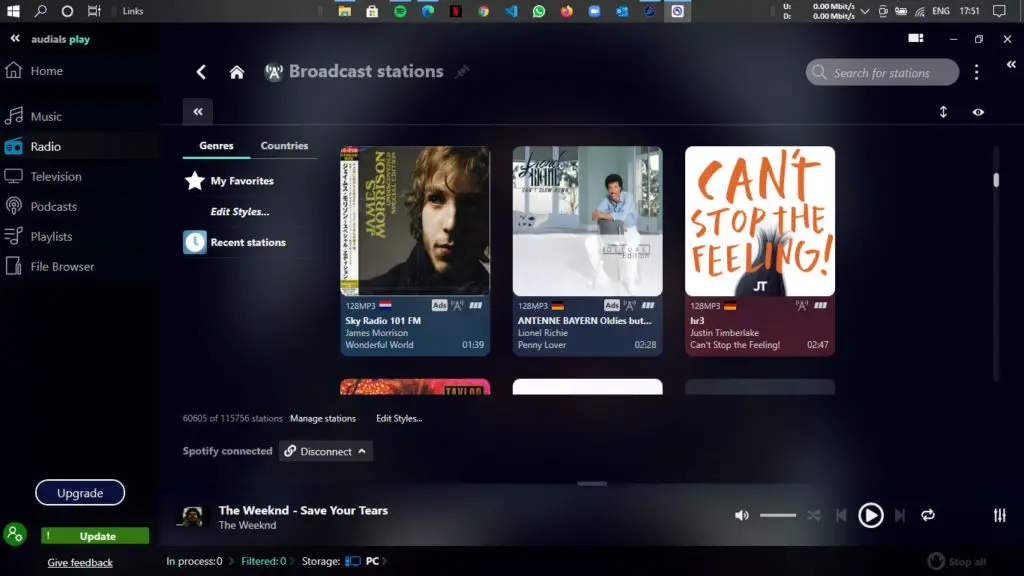Click the Weeknd album art thumbnail
This screenshot has height=576, width=1024.
(192, 517)
